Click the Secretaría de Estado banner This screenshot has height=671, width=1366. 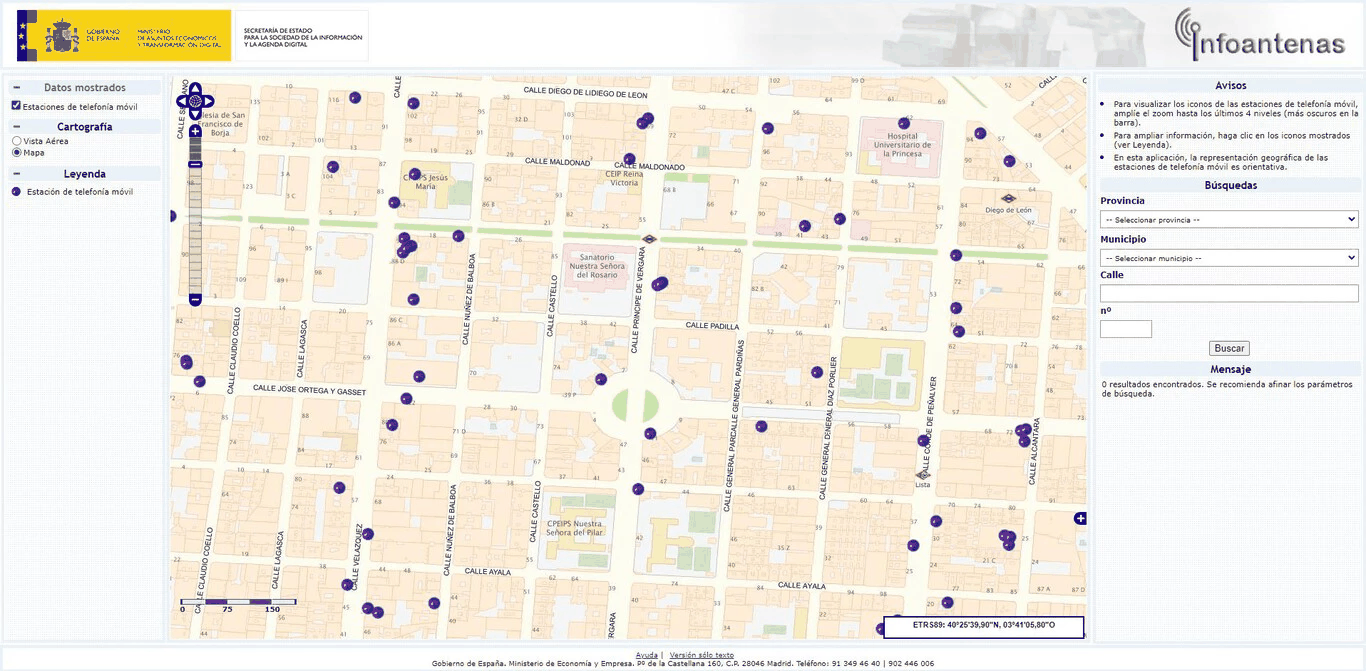click(301, 36)
